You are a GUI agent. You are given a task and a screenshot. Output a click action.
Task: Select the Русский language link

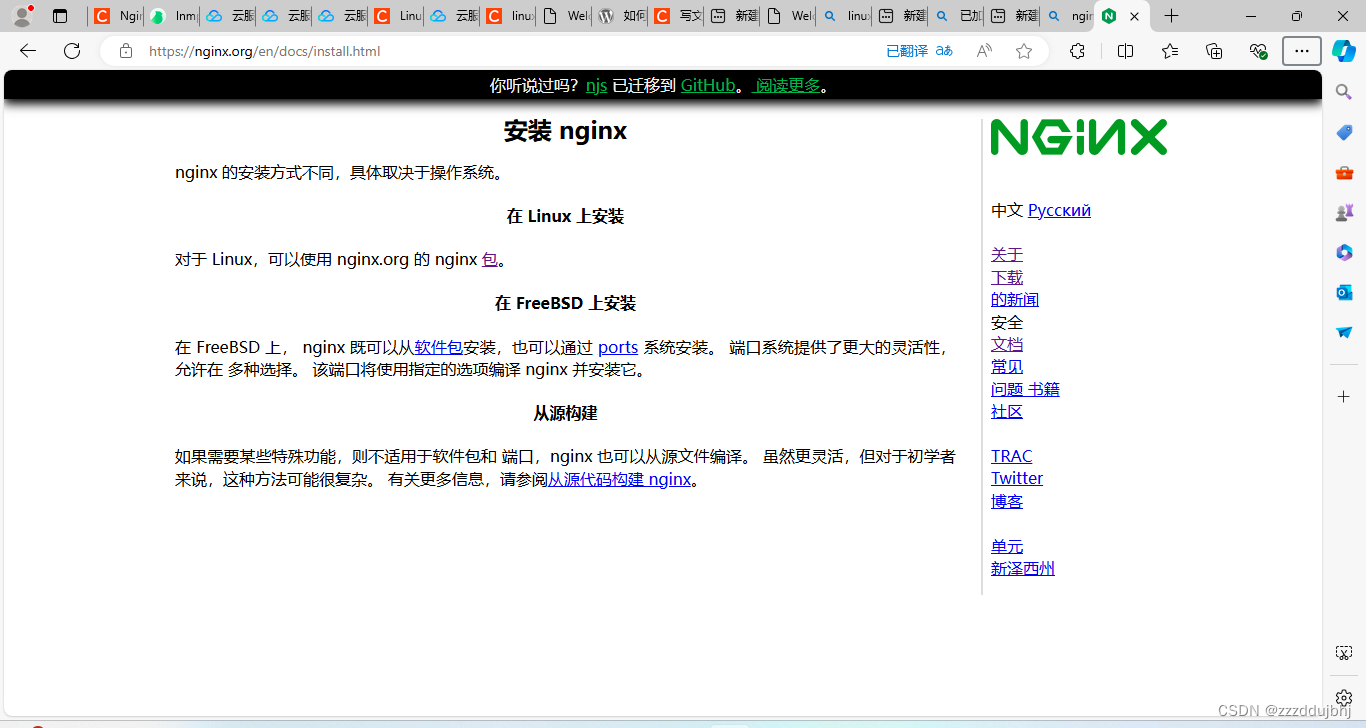tap(1059, 210)
